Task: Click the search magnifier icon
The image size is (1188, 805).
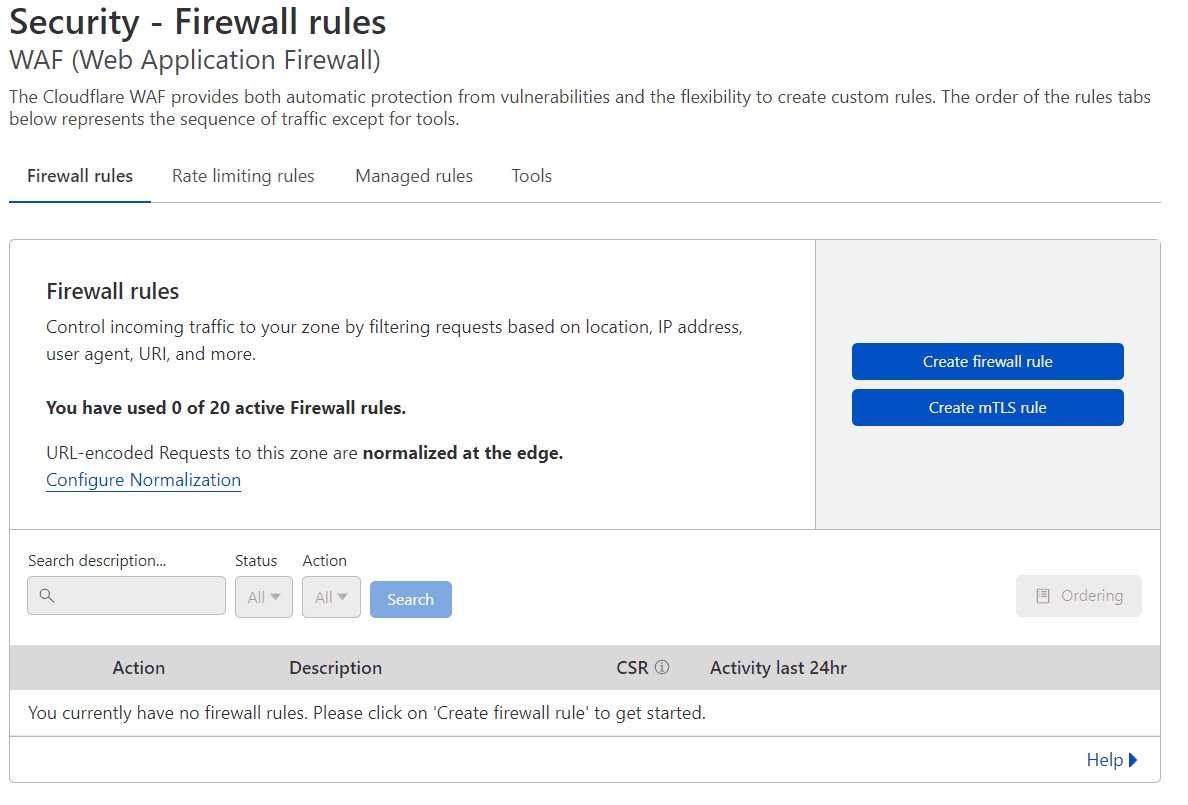Action: (47, 596)
